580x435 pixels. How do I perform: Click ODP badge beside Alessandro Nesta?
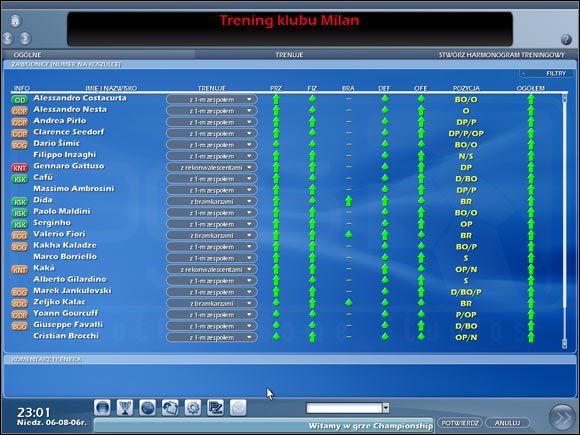point(20,111)
